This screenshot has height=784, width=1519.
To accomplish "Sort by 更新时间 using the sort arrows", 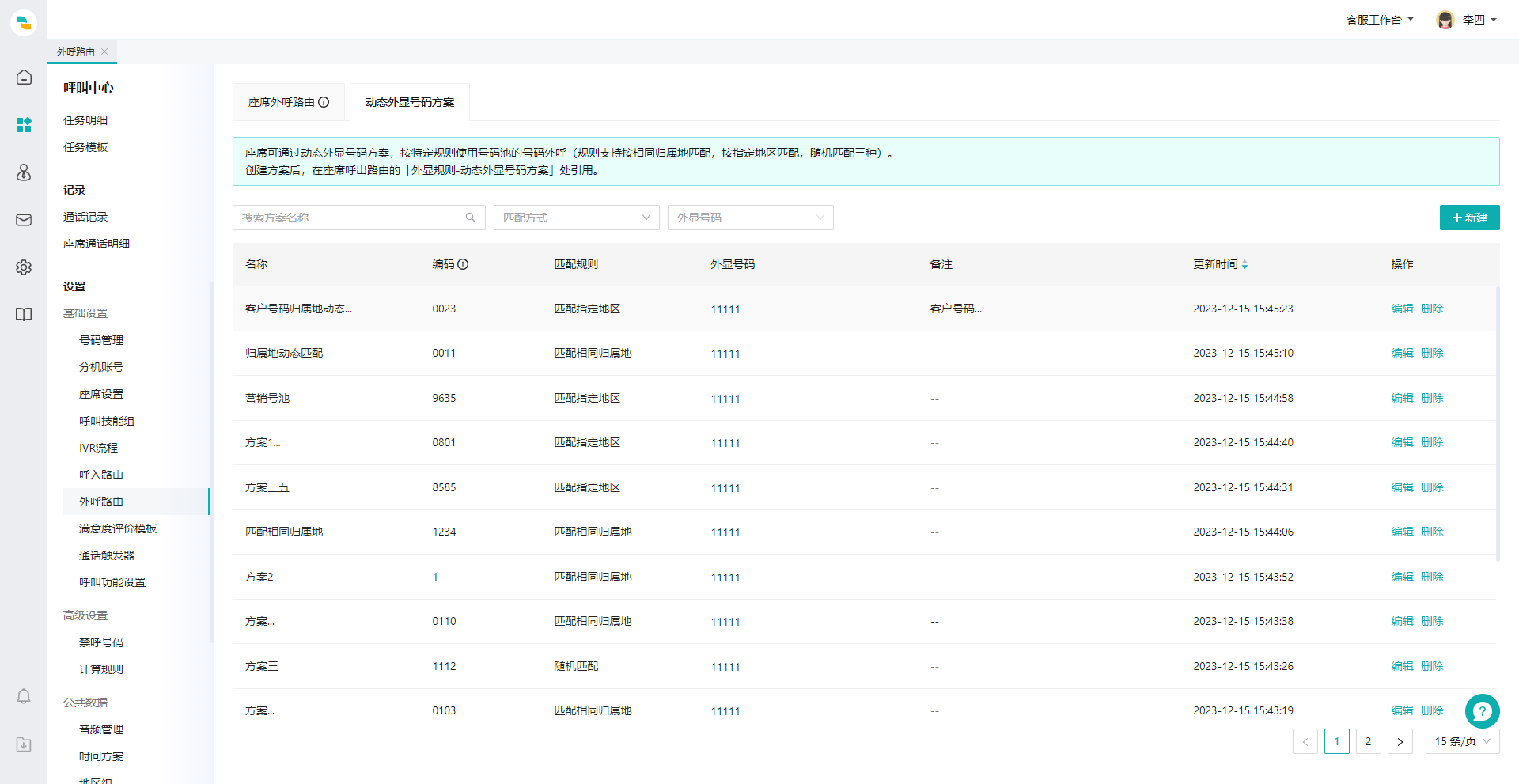I will (1244, 264).
